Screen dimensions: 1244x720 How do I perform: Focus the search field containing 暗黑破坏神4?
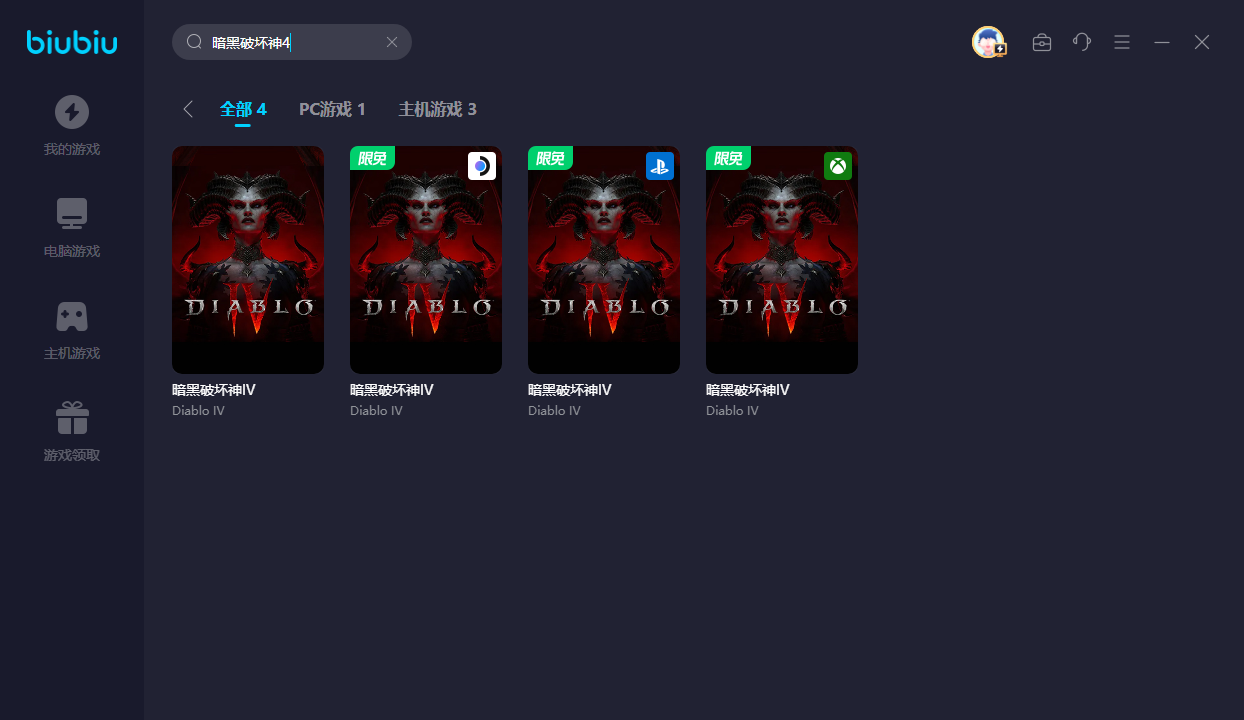coord(290,42)
